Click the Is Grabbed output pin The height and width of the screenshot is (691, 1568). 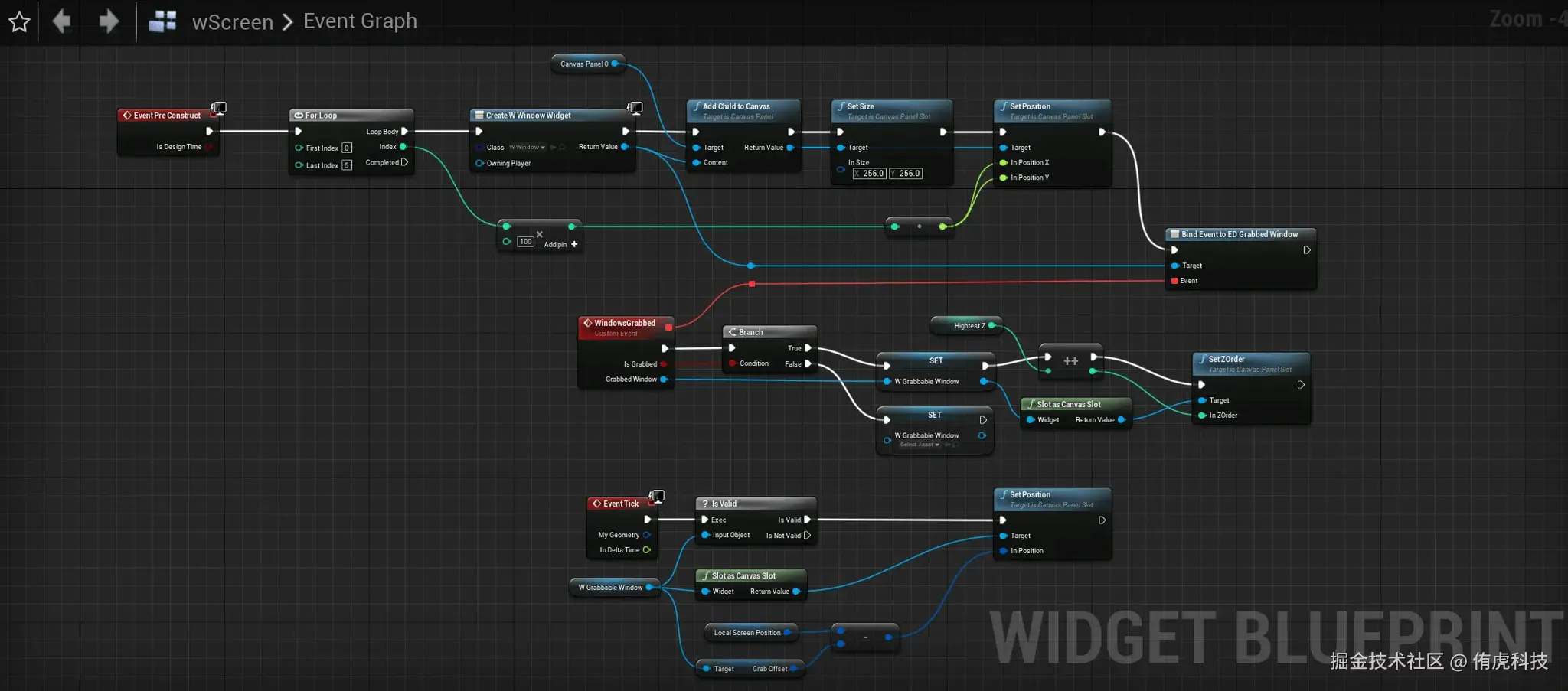664,364
